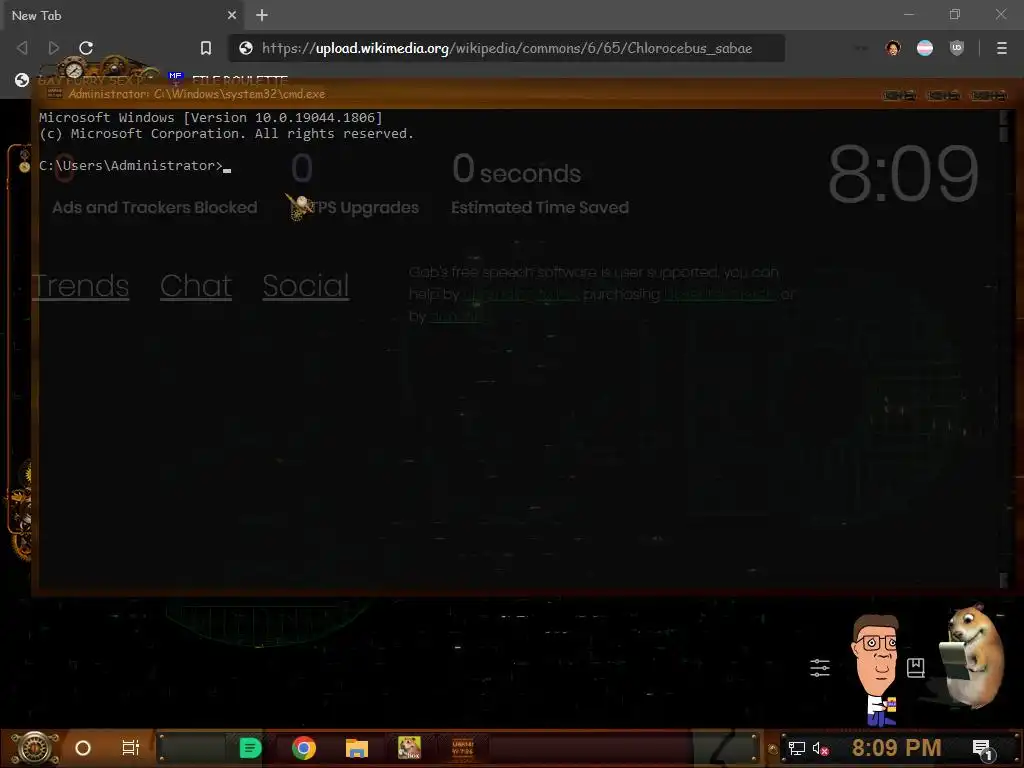Click the Hank Hill cartoon character image
The width and height of the screenshot is (1024, 768).
[877, 670]
